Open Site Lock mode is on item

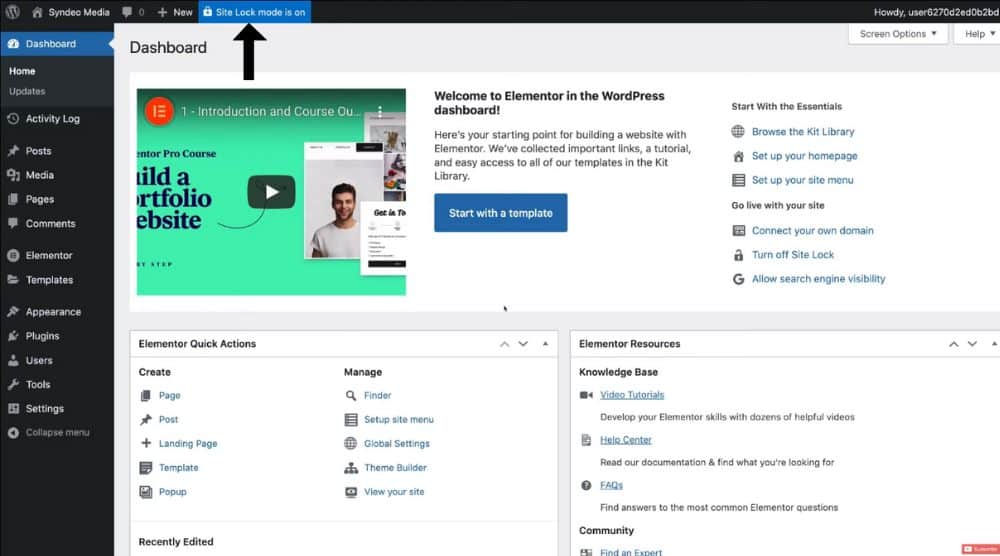coord(254,12)
